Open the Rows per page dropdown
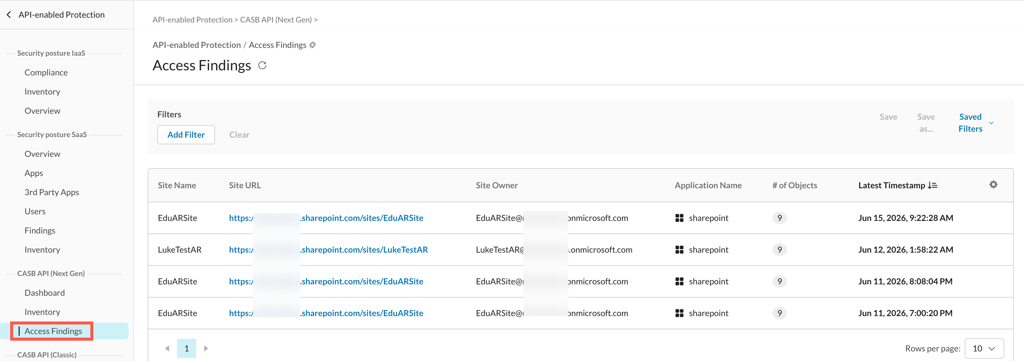The height and width of the screenshot is (361, 1024). click(985, 349)
